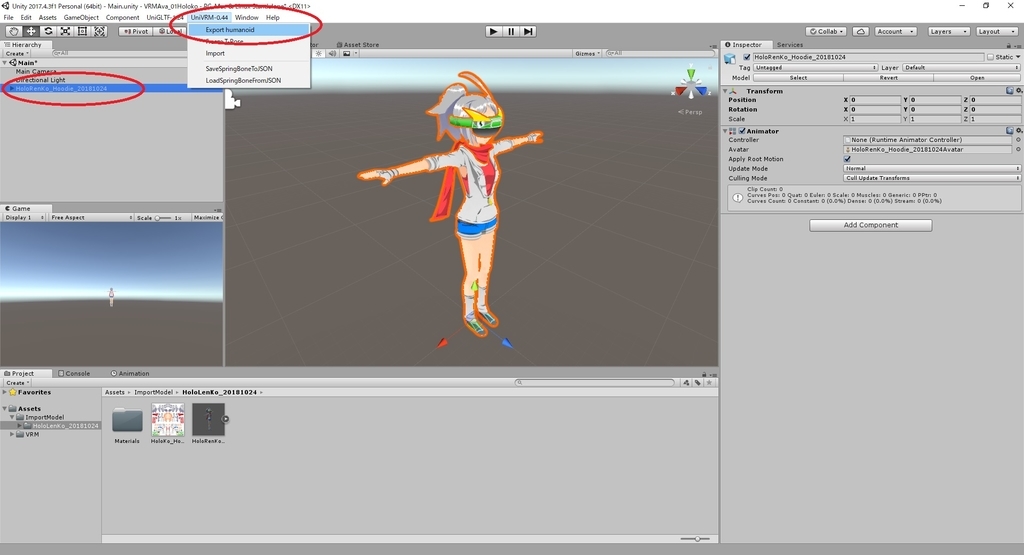Click the preview play arrow on HoloRenKo model
The width and height of the screenshot is (1024, 555).
click(225, 419)
